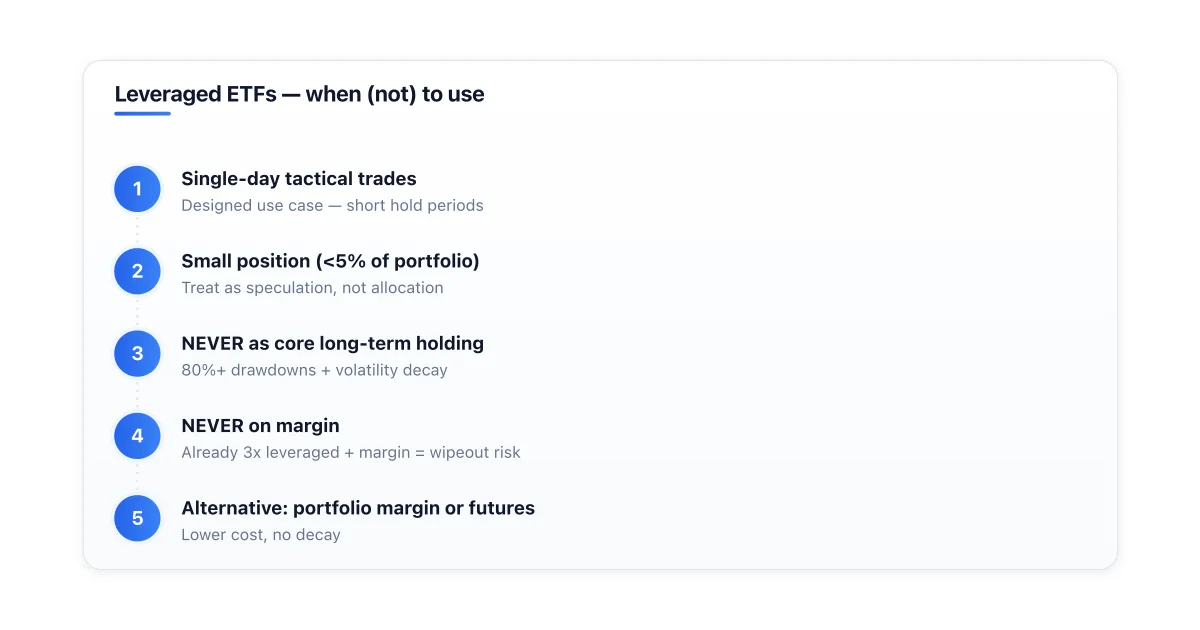Select the step 5 circle badge

(138, 518)
